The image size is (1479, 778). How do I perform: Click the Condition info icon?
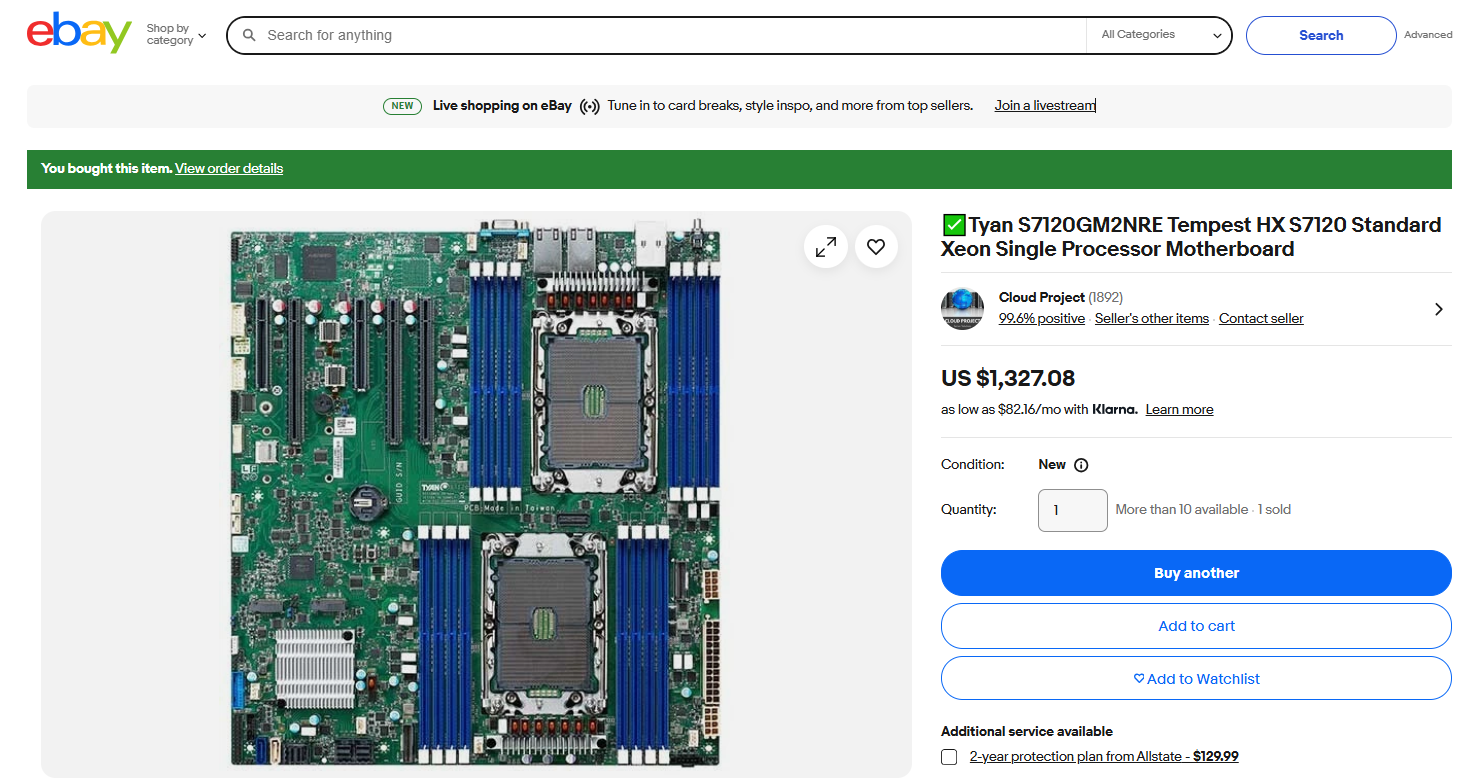tap(1081, 465)
